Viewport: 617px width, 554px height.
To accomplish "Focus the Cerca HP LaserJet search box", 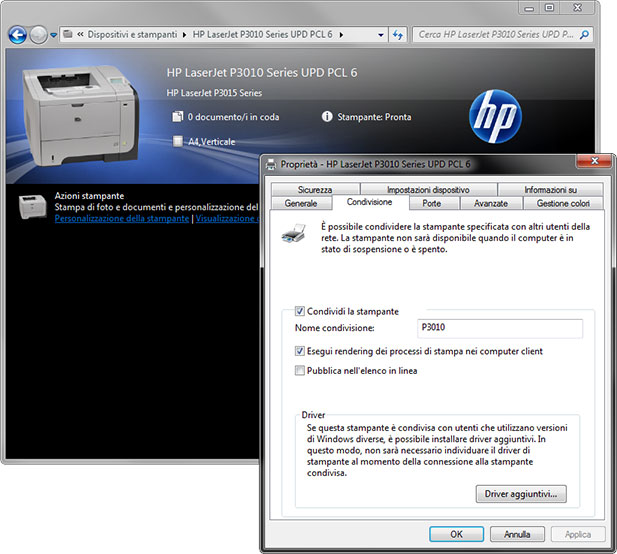I will [x=496, y=35].
